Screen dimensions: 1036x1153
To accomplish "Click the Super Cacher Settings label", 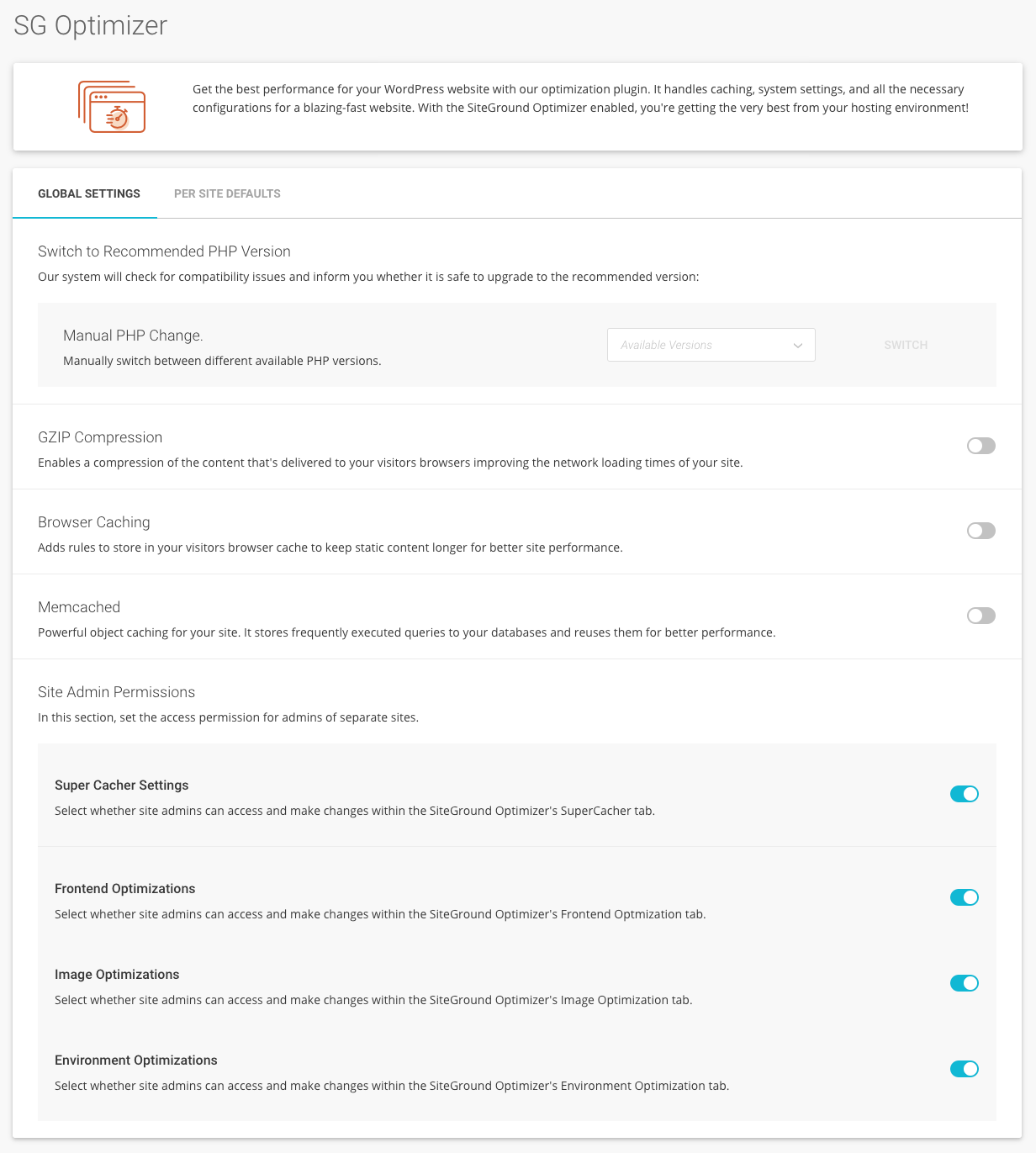I will tap(121, 785).
